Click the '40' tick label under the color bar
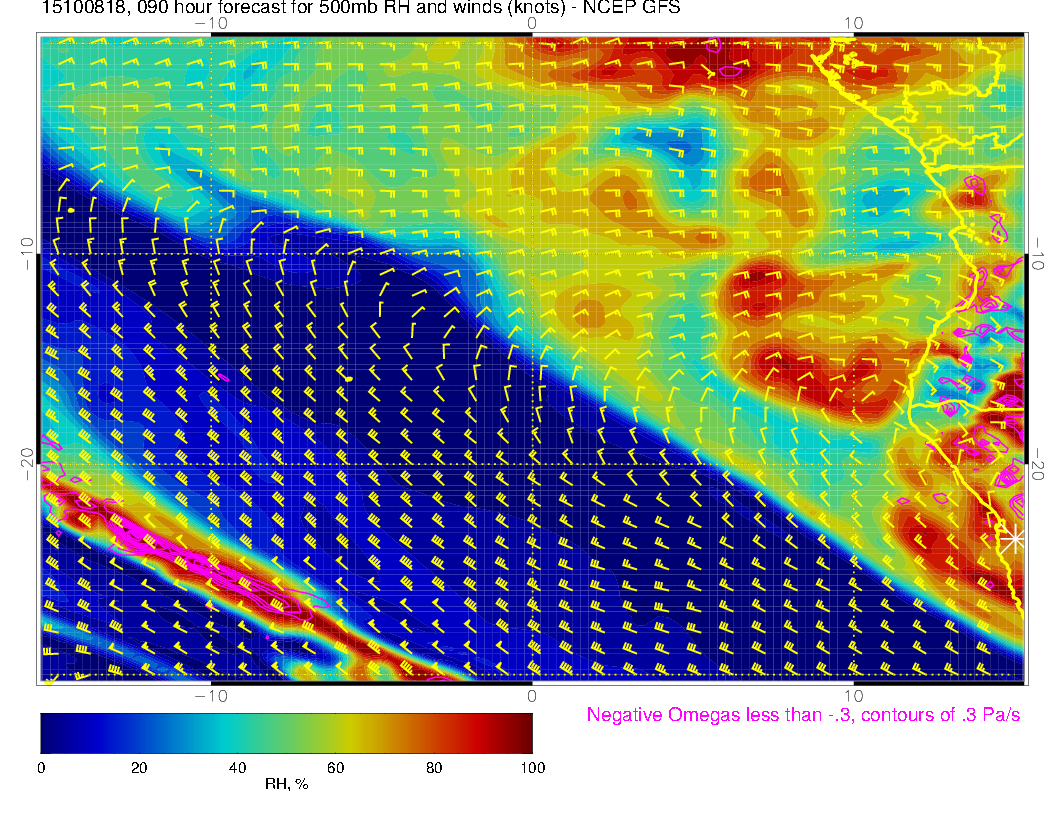 (x=237, y=768)
